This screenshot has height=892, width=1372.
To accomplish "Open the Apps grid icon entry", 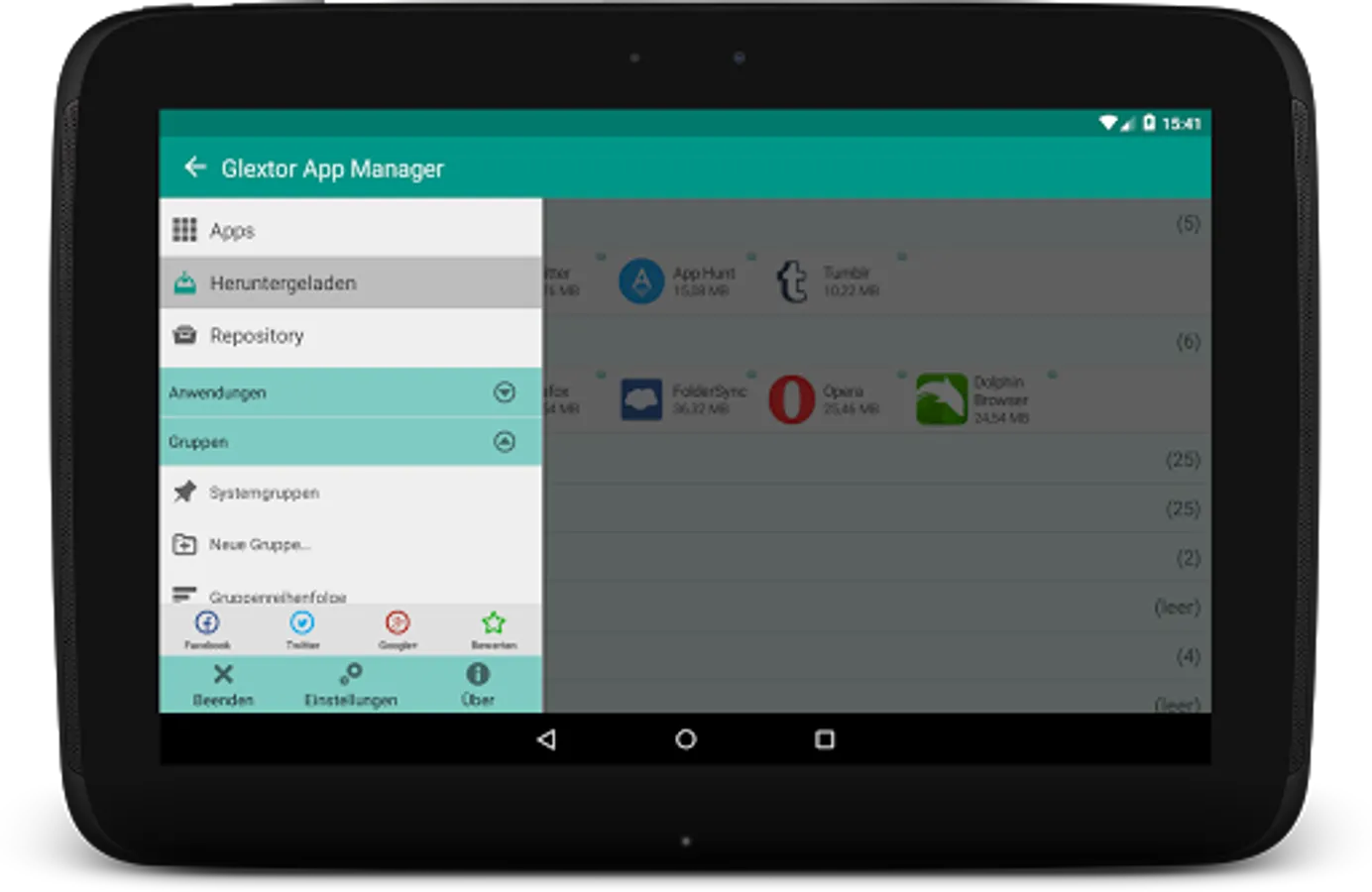I will [351, 230].
